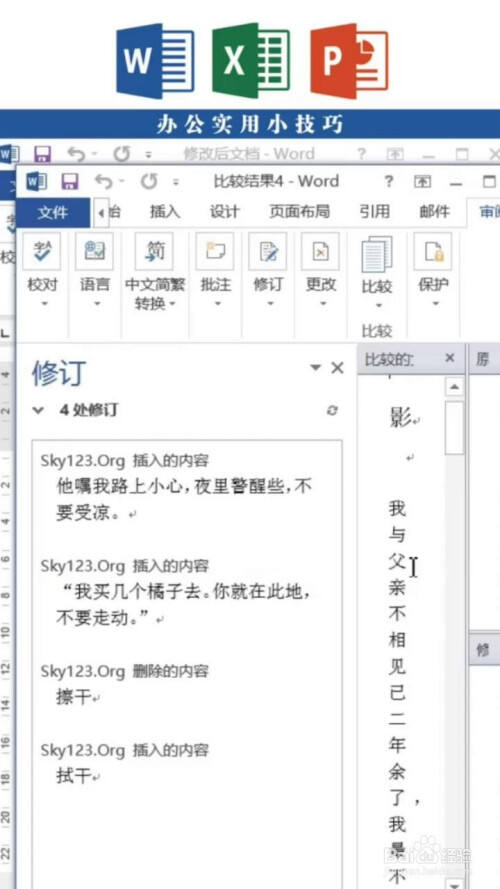
Task: Switch to the 页面布局 tab
Action: (299, 212)
